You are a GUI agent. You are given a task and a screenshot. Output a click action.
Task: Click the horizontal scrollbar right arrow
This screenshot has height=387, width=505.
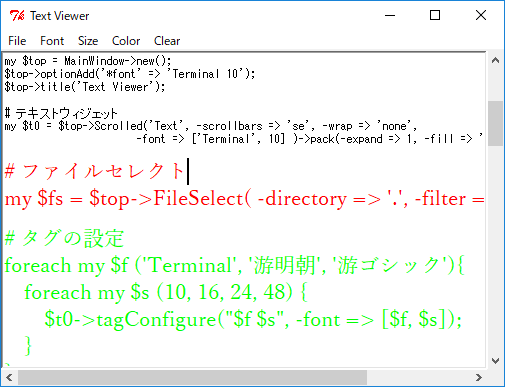[x=479, y=378]
